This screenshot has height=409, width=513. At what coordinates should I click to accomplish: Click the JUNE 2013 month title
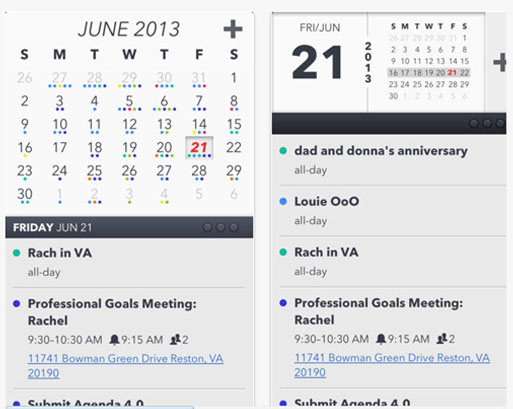129,29
